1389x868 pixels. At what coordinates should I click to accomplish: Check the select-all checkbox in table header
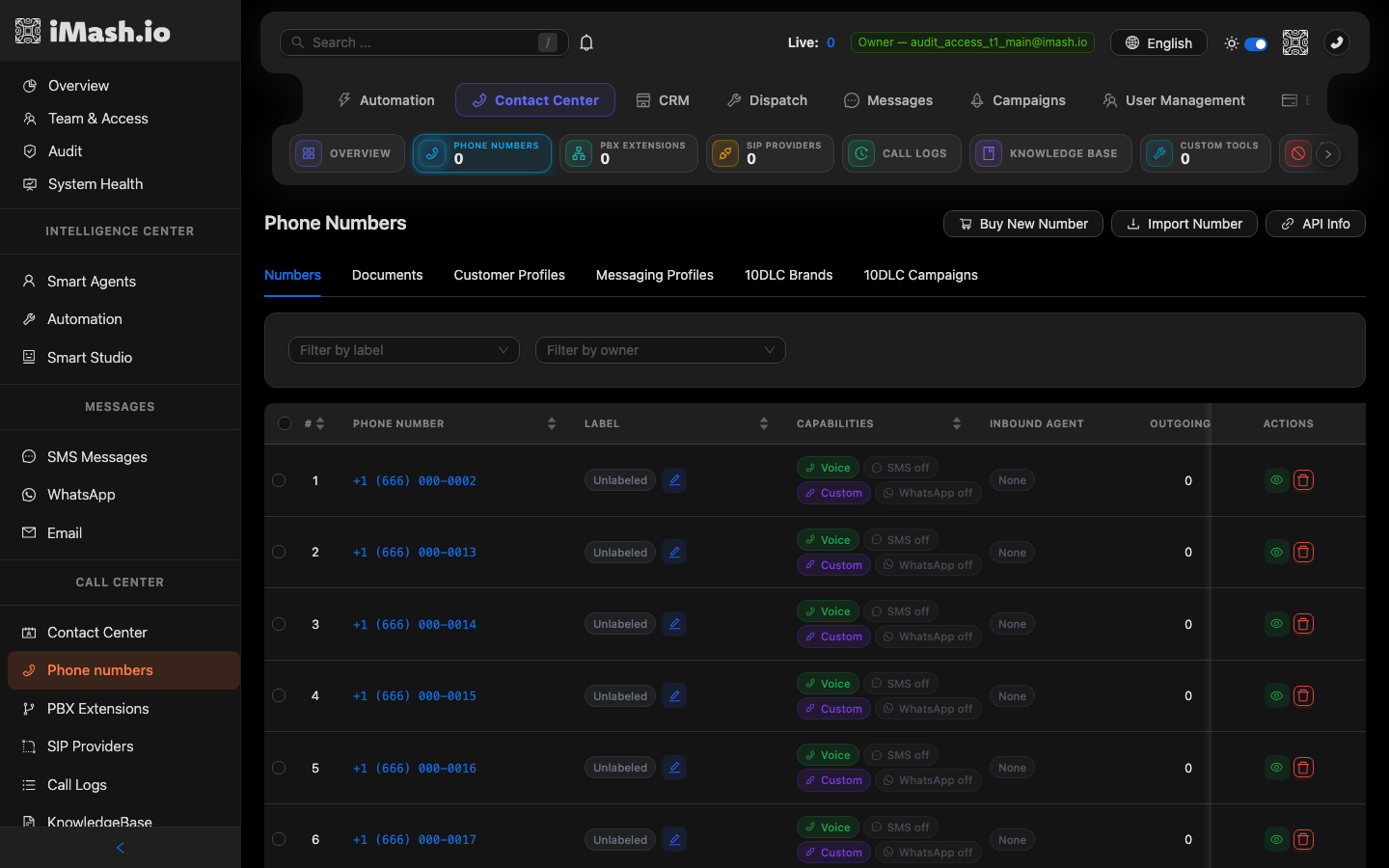285,423
